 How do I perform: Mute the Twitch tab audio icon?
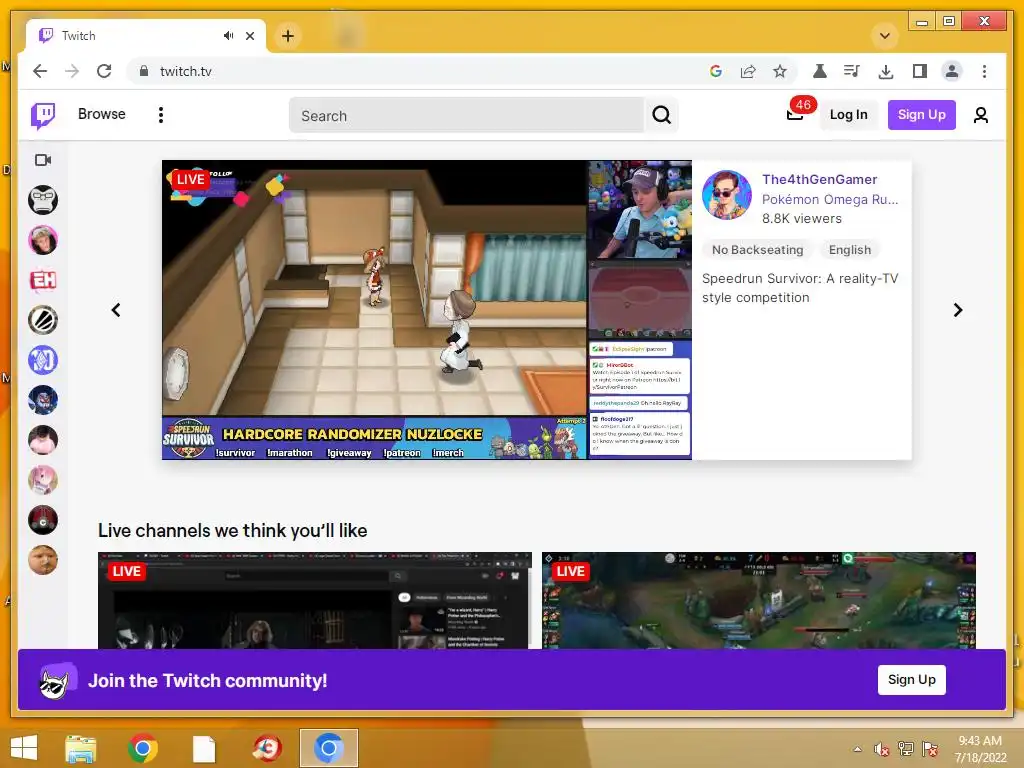[228, 36]
